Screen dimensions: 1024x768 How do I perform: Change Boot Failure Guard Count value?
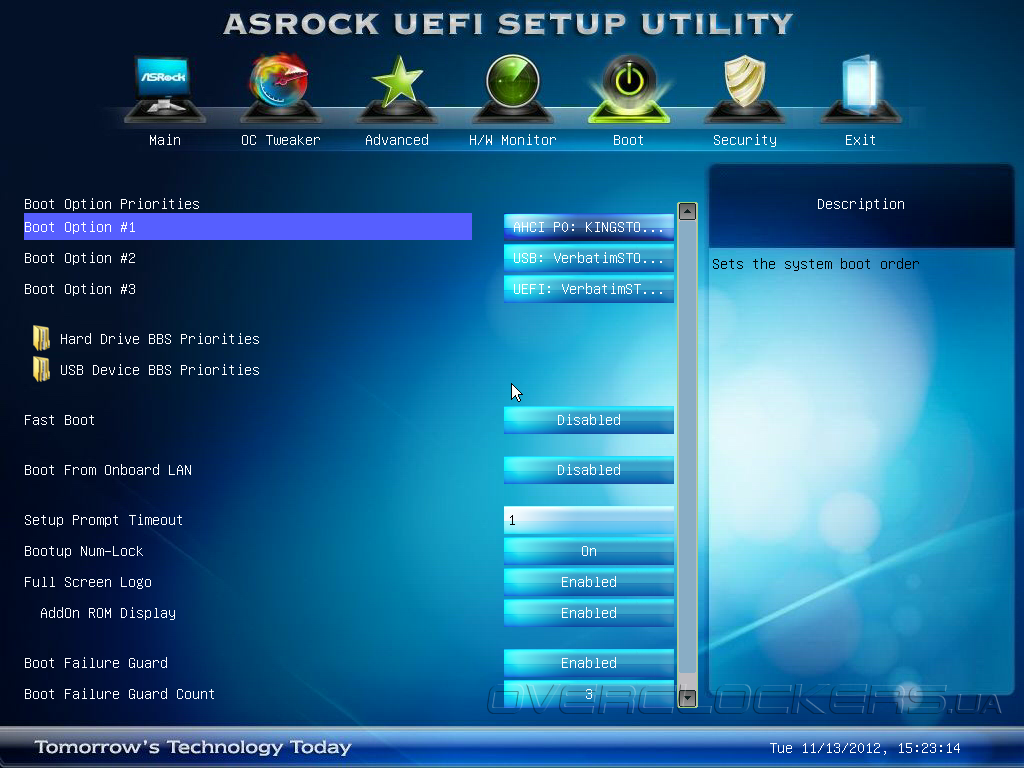click(588, 694)
